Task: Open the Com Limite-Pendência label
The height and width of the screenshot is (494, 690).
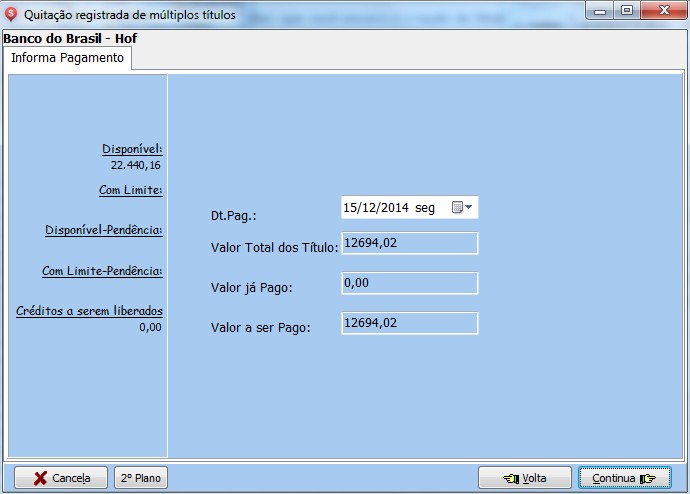Action: point(102,271)
